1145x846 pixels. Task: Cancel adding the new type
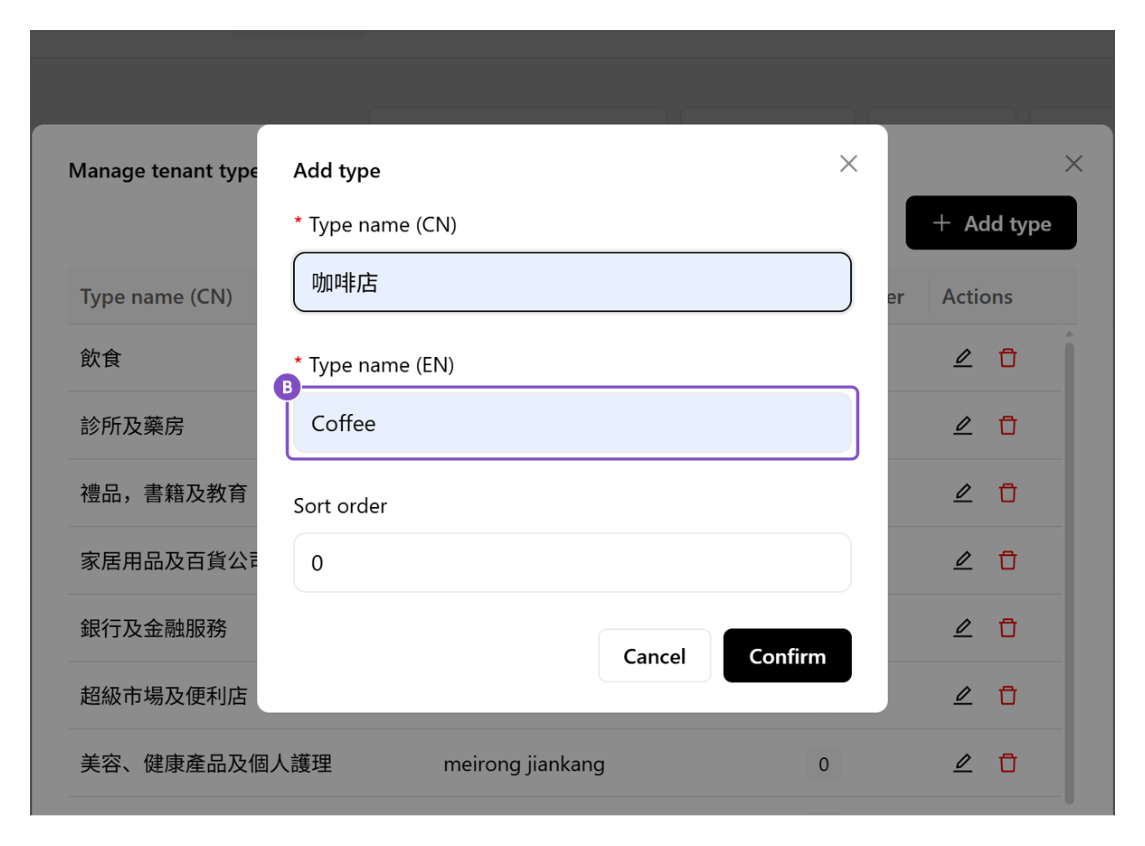point(654,655)
